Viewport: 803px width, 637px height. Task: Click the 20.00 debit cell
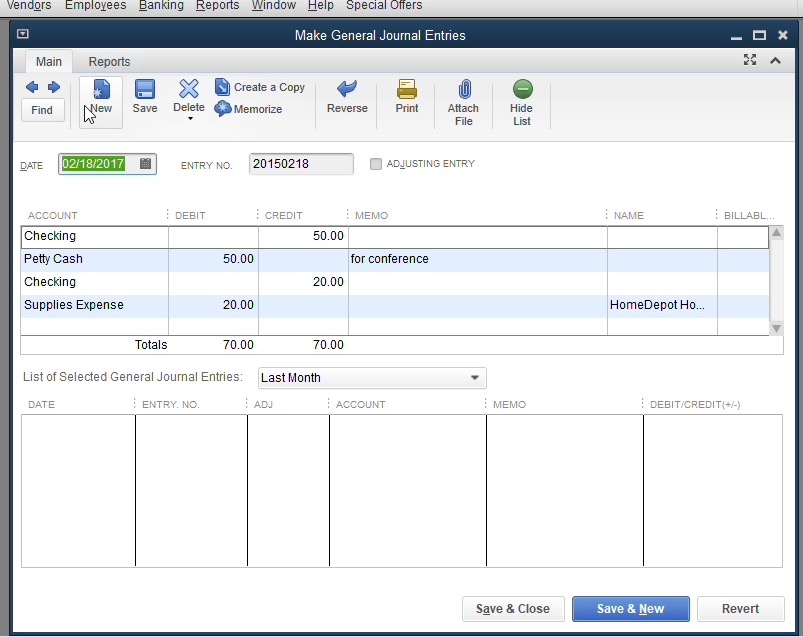(214, 305)
